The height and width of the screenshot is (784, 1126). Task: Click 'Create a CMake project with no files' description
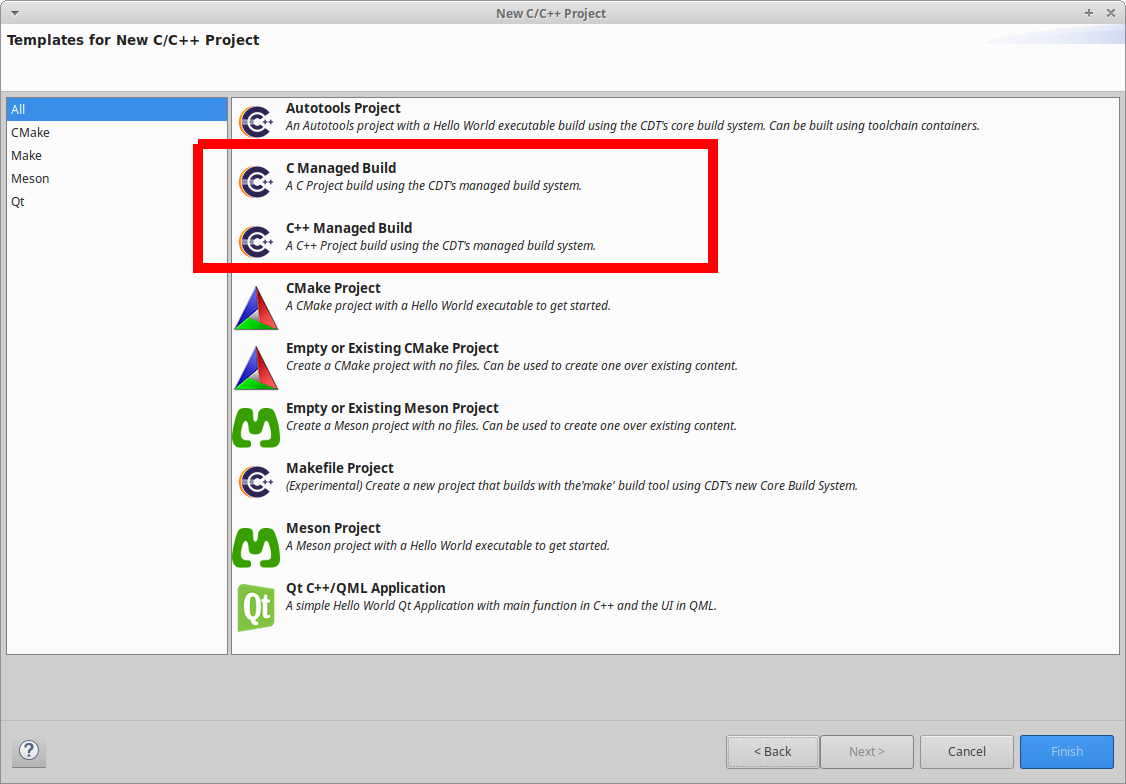coord(512,366)
